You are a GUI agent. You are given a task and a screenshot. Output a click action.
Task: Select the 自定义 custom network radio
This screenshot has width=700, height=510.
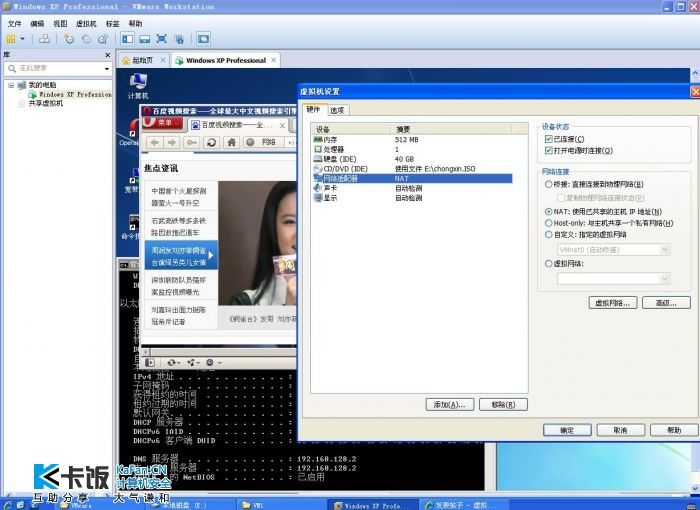548,234
